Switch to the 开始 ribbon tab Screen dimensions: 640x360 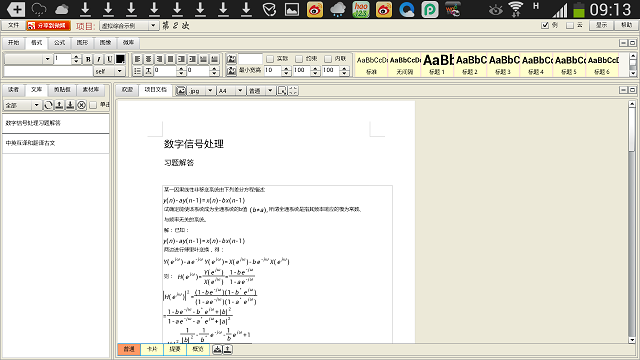point(13,42)
